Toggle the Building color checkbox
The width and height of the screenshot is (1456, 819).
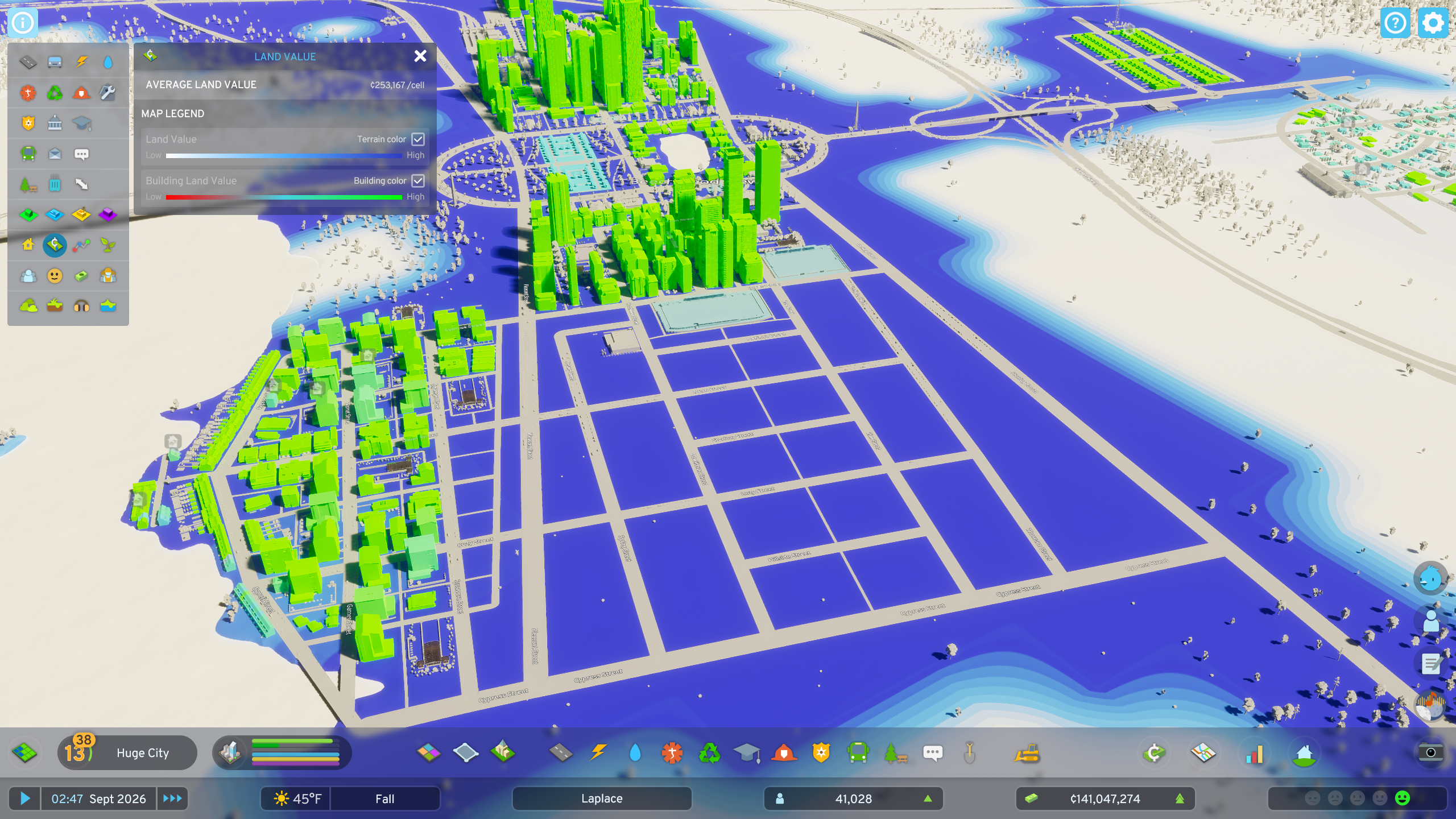tap(418, 181)
